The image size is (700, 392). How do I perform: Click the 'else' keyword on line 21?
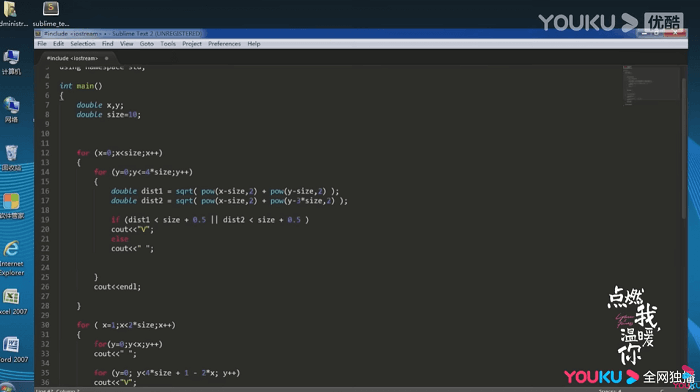click(120, 239)
